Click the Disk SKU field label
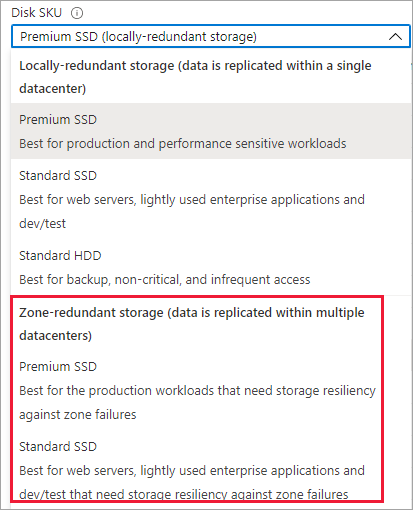413x510 pixels. click(x=37, y=13)
